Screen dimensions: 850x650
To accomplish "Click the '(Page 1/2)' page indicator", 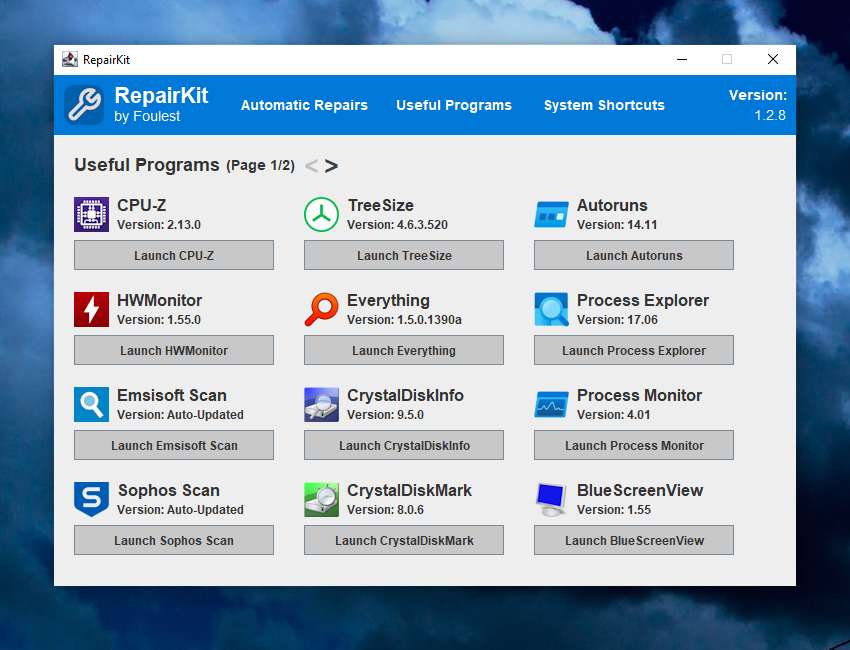I will click(260, 165).
